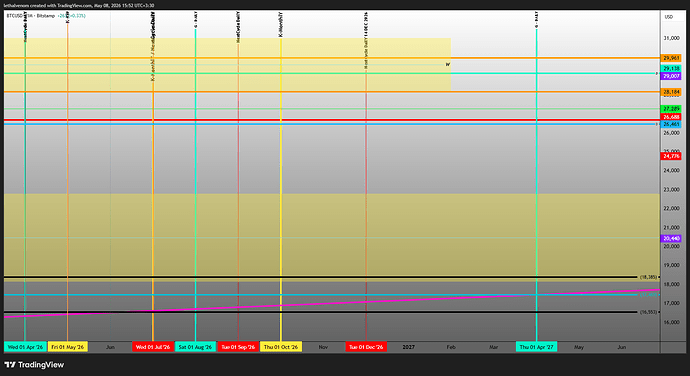Click the 23,000 price scale tick
690x376 pixels.
[x=672, y=190]
